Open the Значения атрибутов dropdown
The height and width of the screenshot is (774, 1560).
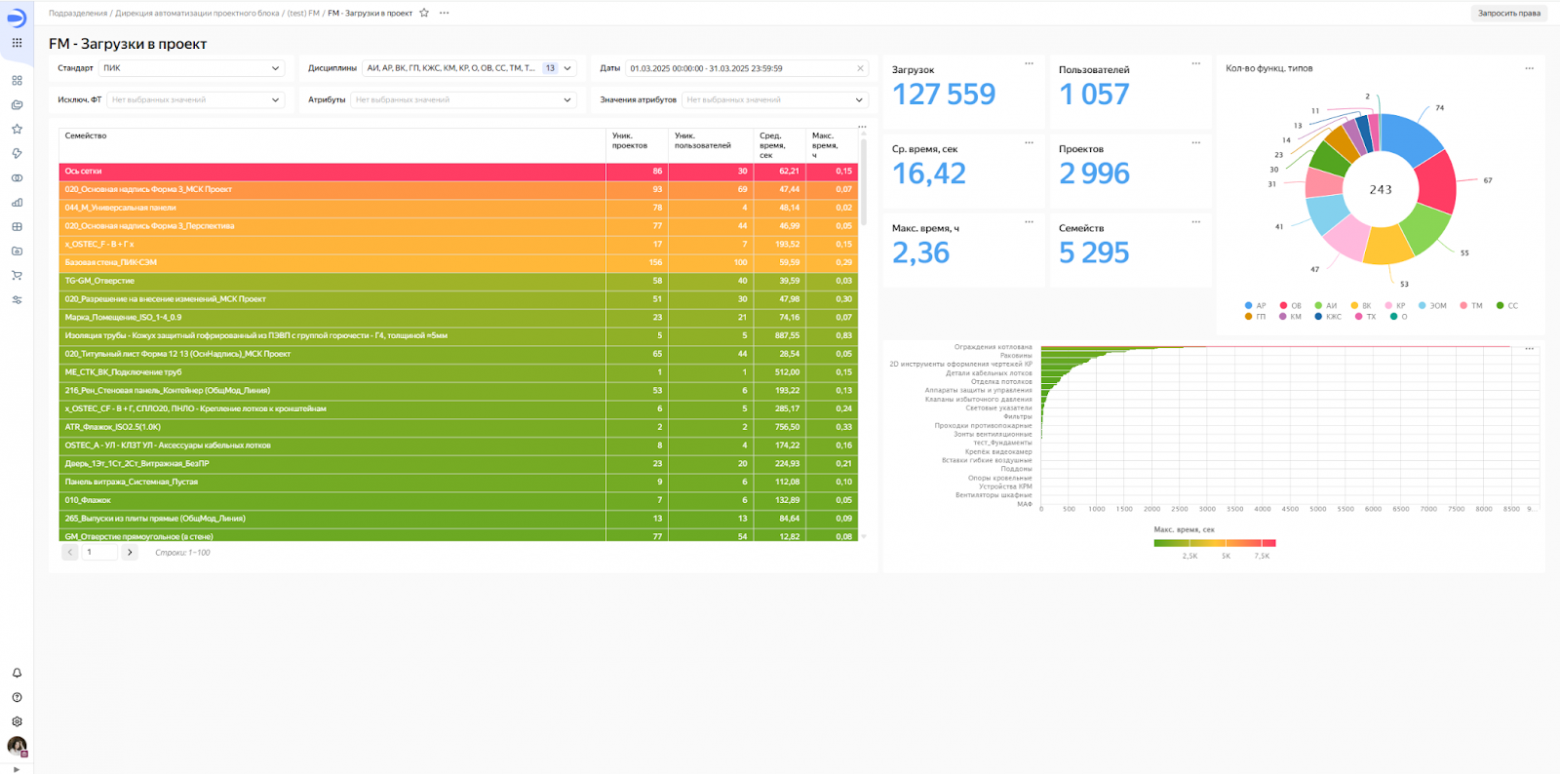point(774,100)
